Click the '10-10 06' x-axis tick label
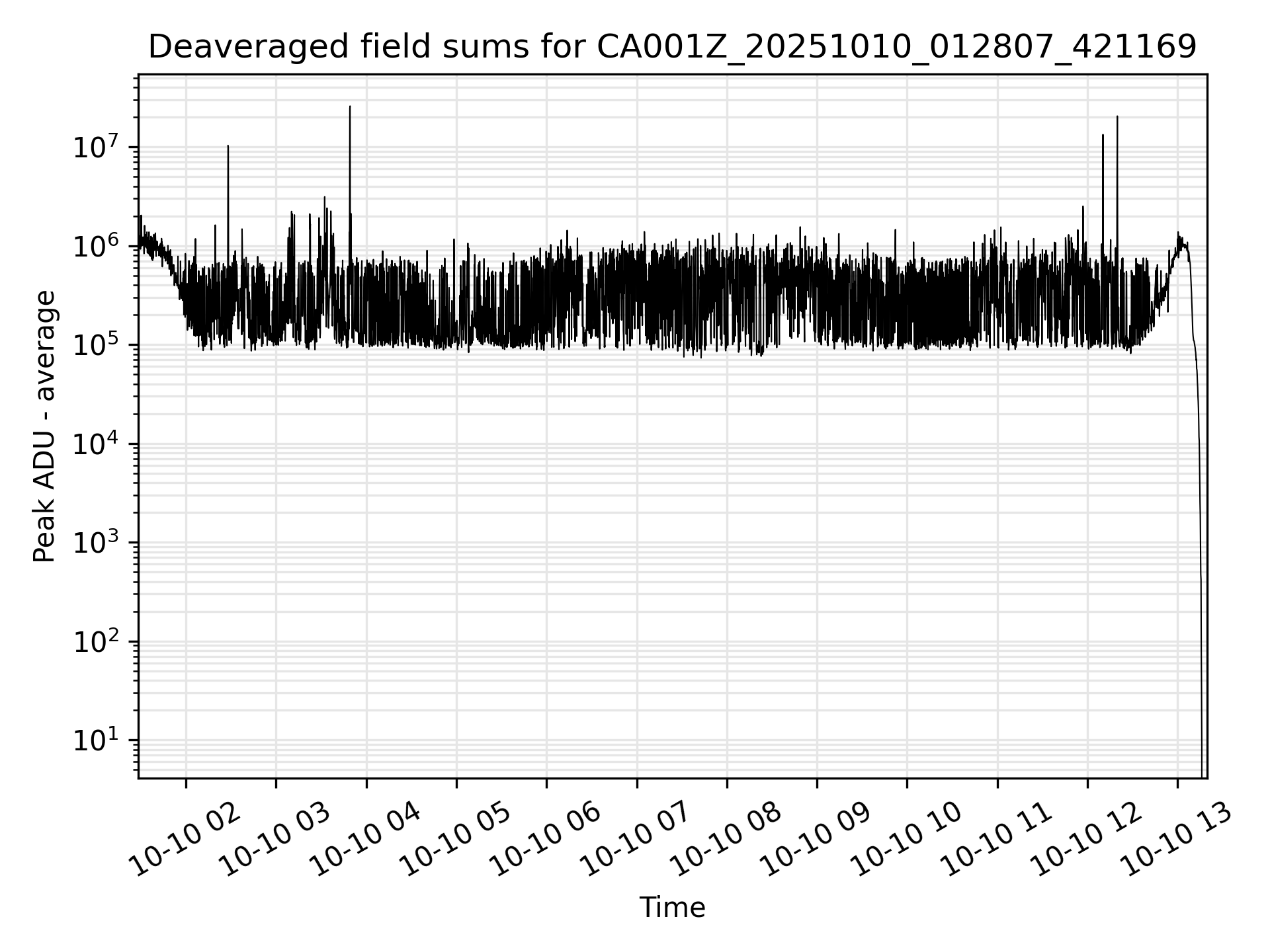The height and width of the screenshot is (952, 1270). coord(546,840)
